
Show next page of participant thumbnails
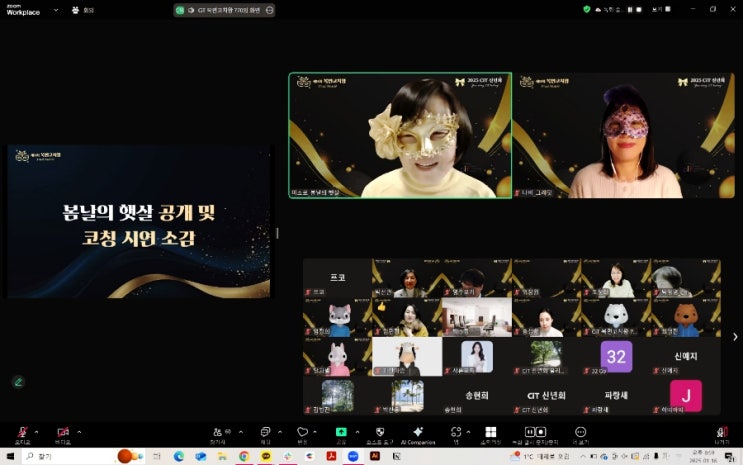click(735, 337)
